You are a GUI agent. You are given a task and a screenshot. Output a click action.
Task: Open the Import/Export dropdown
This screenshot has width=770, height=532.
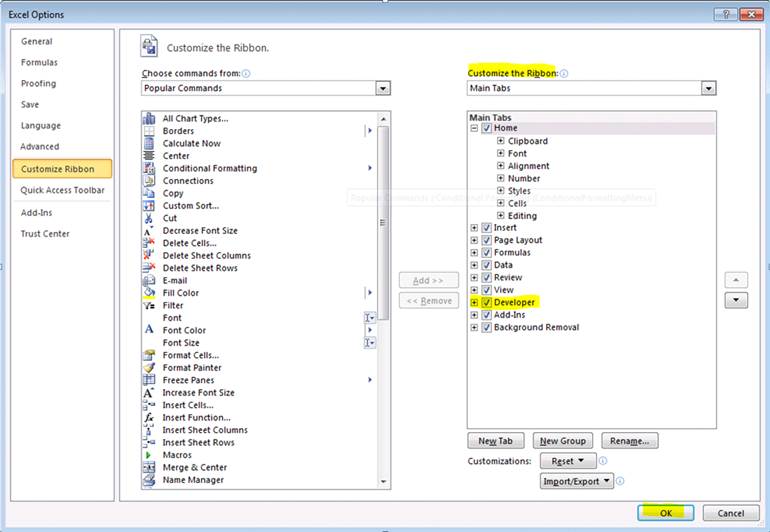[x=577, y=481]
